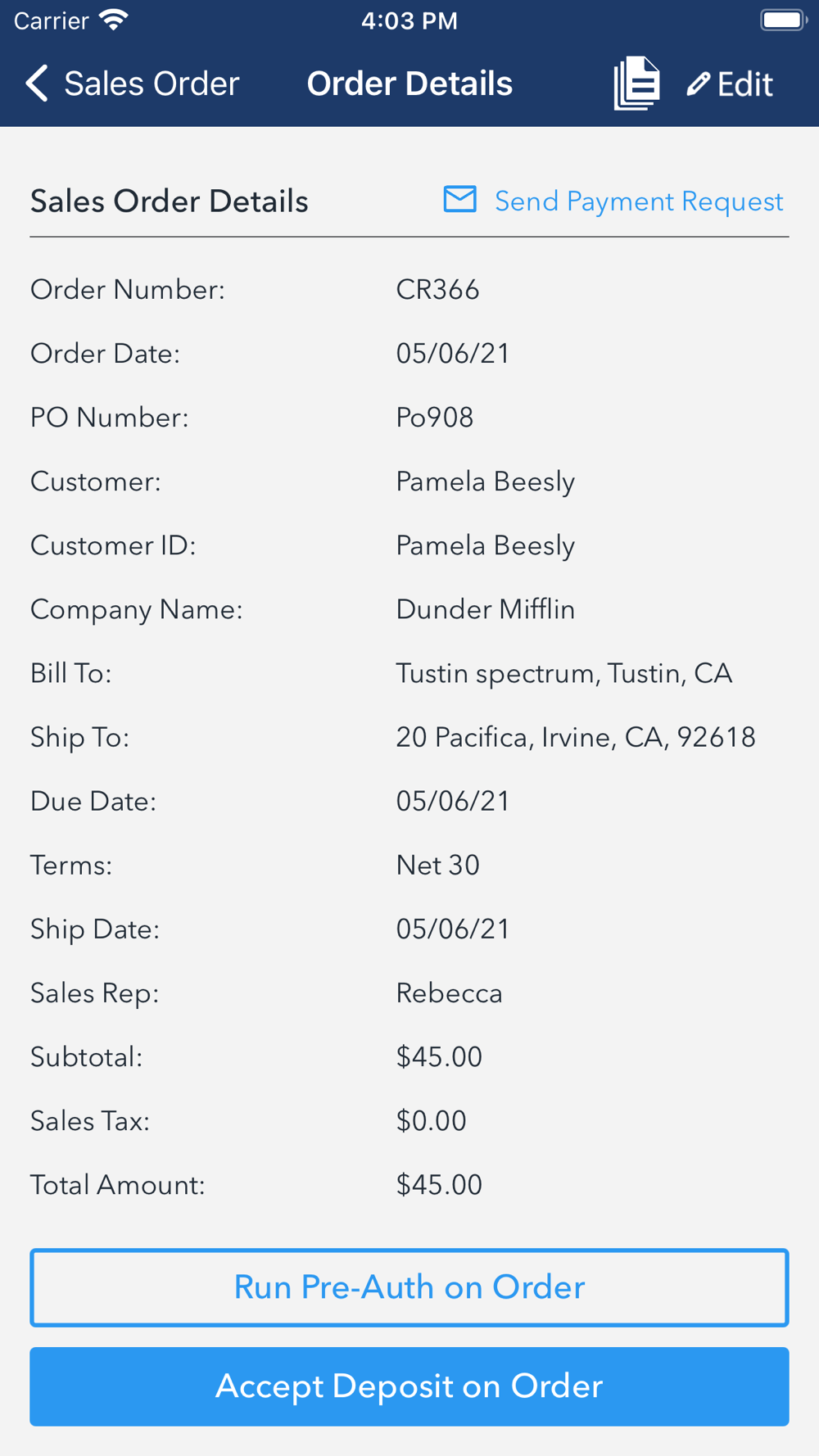Tap the Edit button label
This screenshot has height=1456, width=819.
click(744, 84)
